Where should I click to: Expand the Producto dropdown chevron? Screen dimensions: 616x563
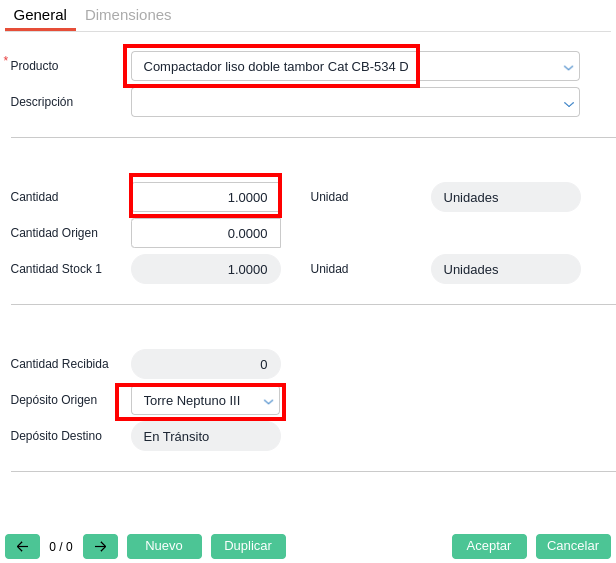click(x=568, y=68)
